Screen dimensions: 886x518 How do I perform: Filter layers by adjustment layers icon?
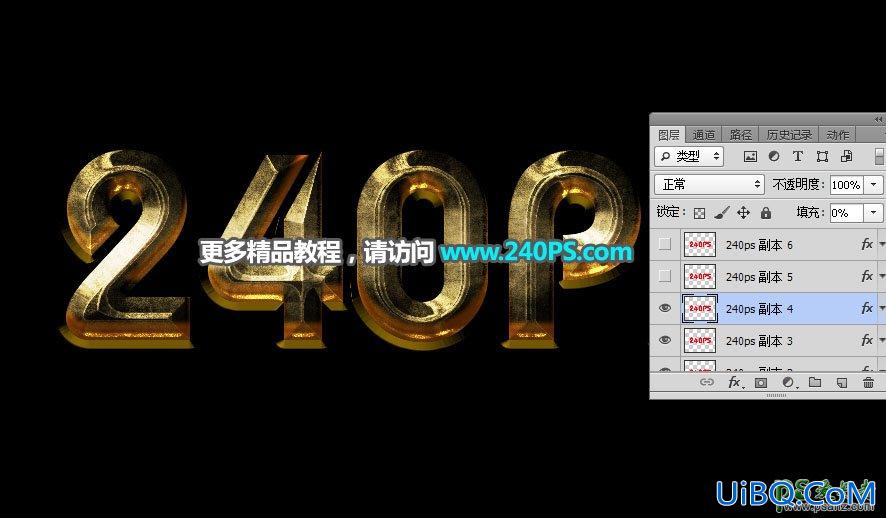774,156
